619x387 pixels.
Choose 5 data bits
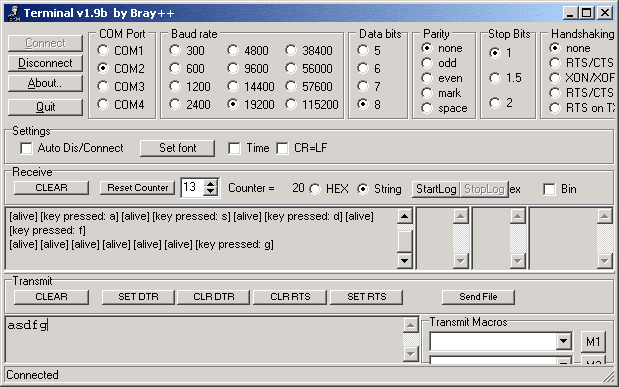[369, 51]
